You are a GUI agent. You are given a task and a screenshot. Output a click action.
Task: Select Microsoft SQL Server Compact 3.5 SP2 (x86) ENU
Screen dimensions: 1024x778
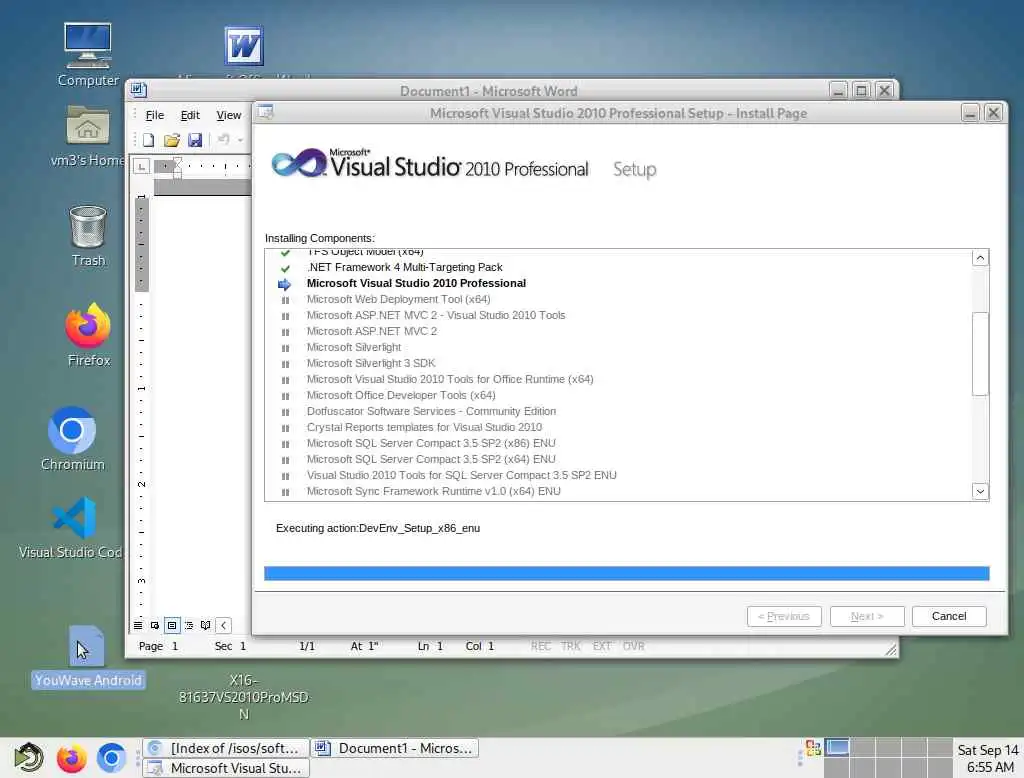pos(431,443)
